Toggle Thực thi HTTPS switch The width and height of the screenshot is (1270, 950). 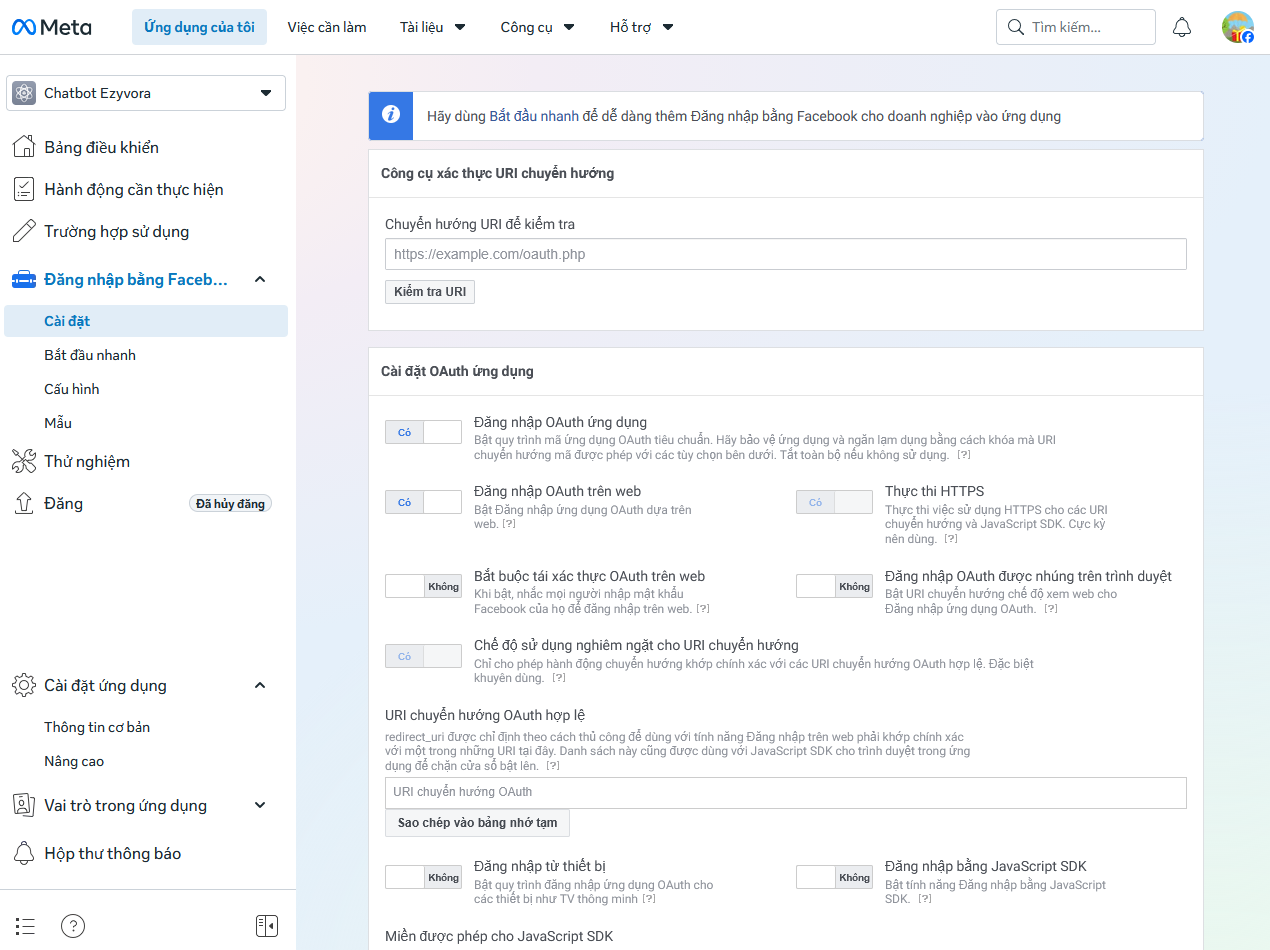click(834, 502)
